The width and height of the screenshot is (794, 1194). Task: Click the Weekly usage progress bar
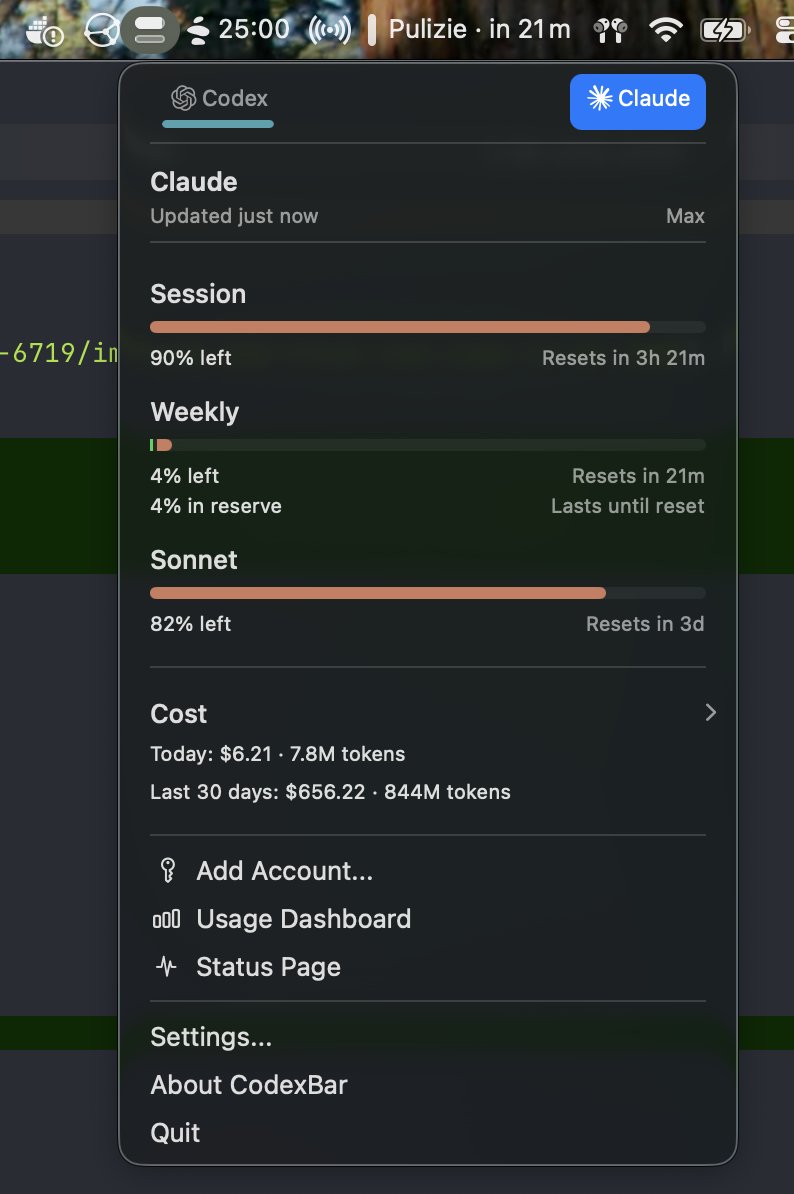click(x=428, y=445)
